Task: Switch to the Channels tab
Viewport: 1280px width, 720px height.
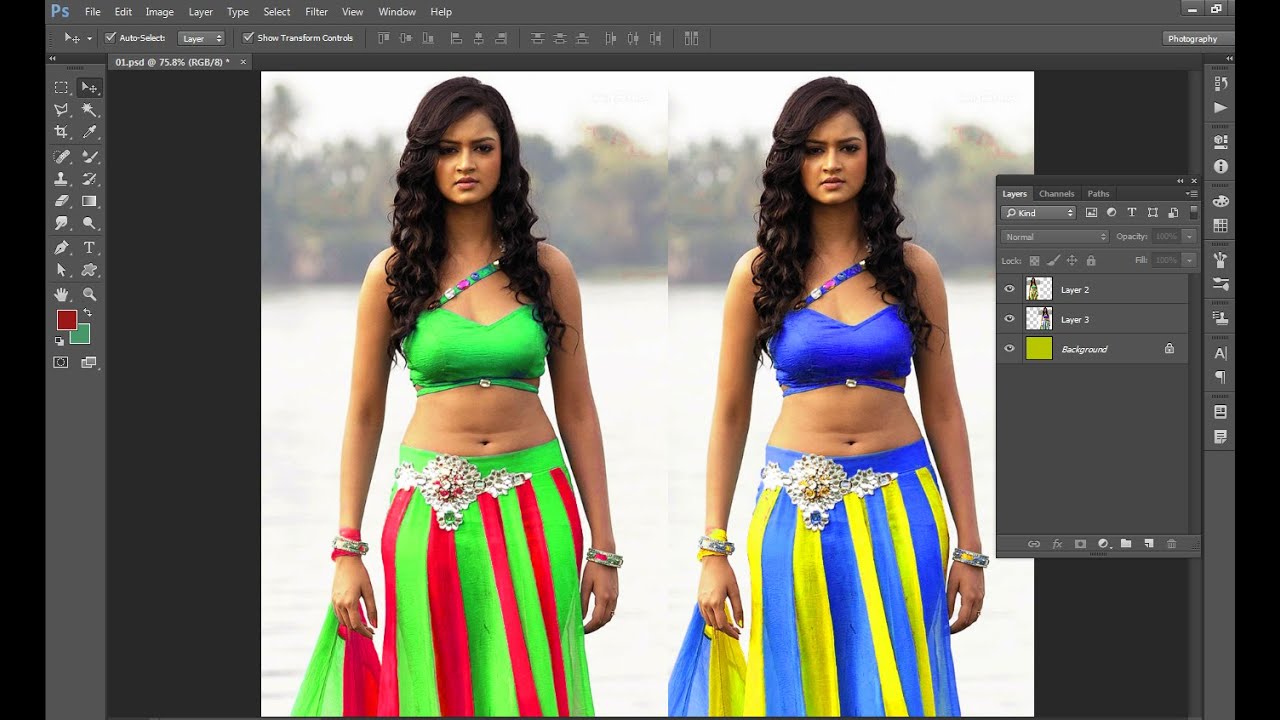Action: click(1056, 194)
